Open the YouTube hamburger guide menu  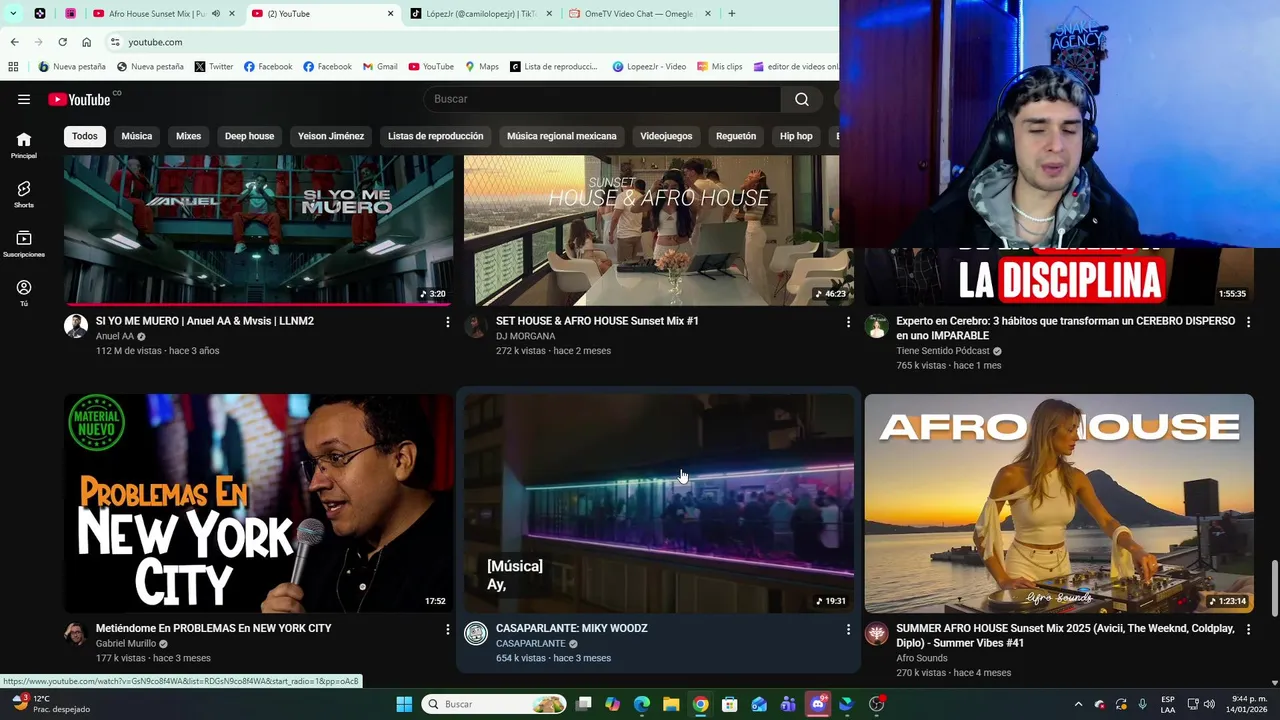(24, 99)
